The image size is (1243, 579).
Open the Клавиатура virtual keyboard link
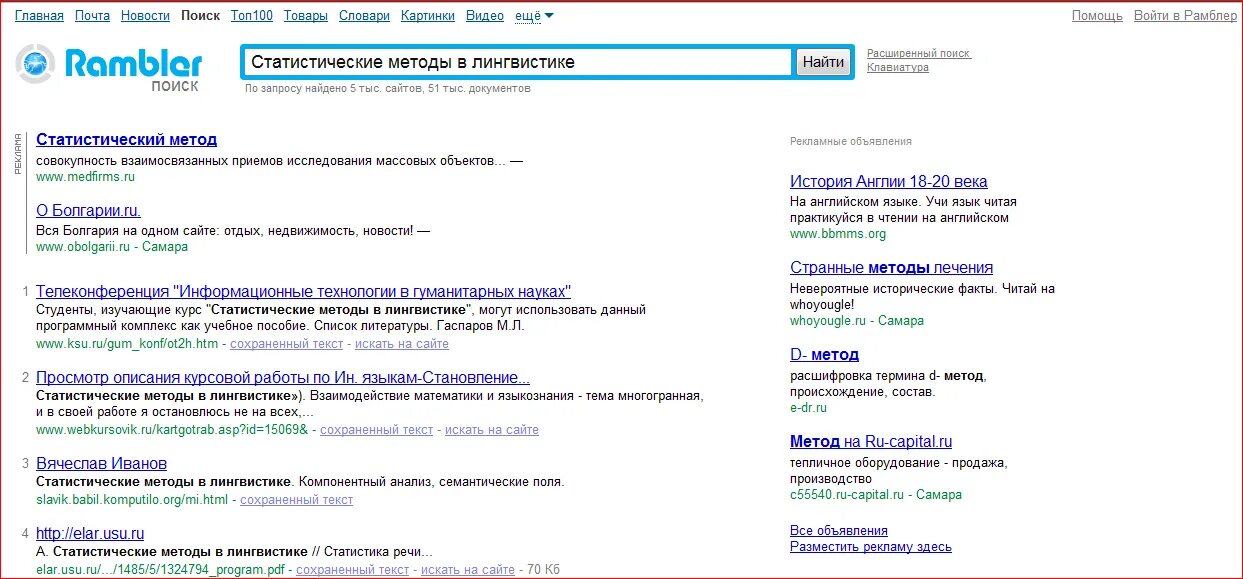tap(898, 68)
